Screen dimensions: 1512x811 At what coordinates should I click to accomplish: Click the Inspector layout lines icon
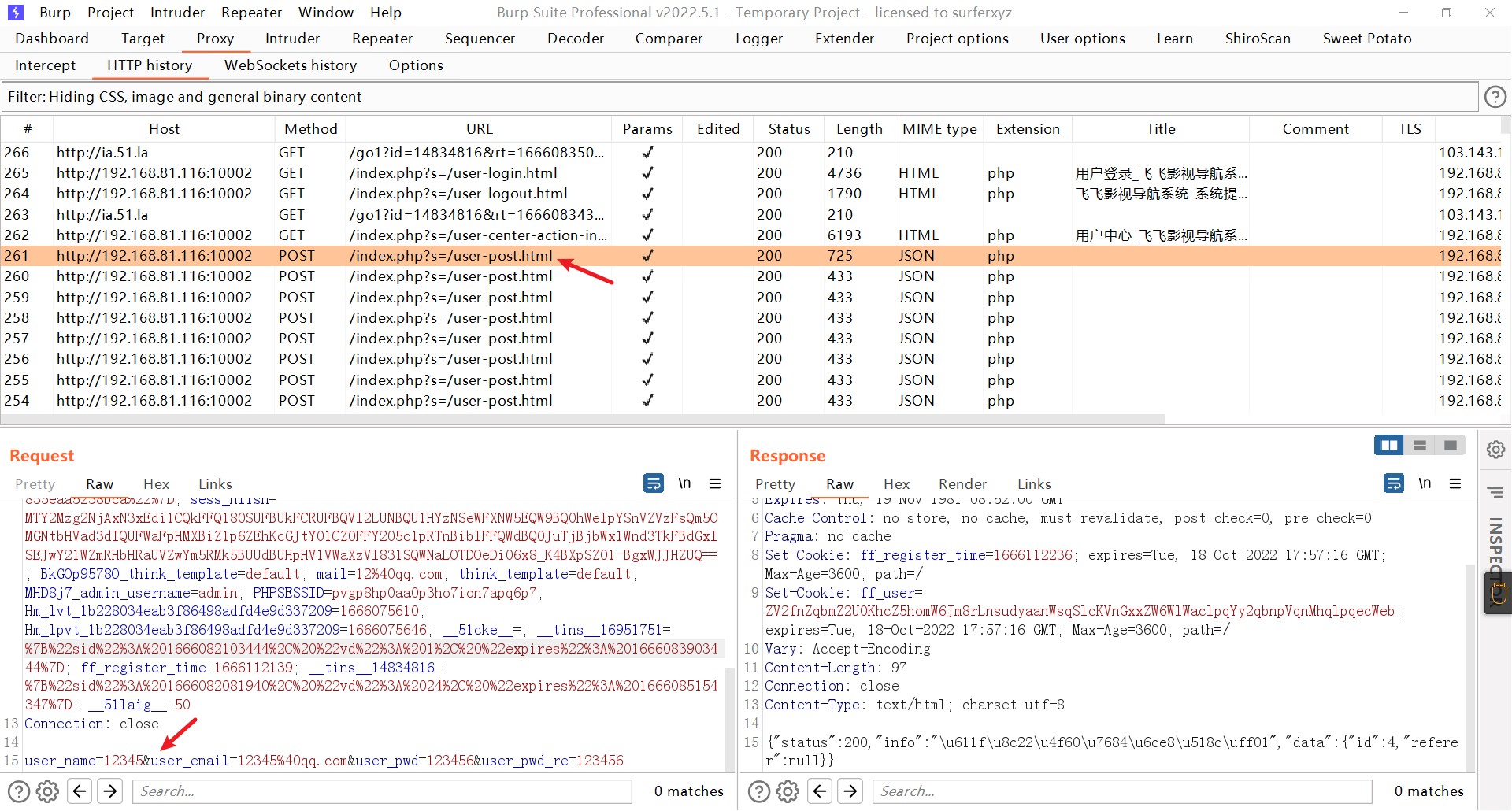click(x=1495, y=493)
